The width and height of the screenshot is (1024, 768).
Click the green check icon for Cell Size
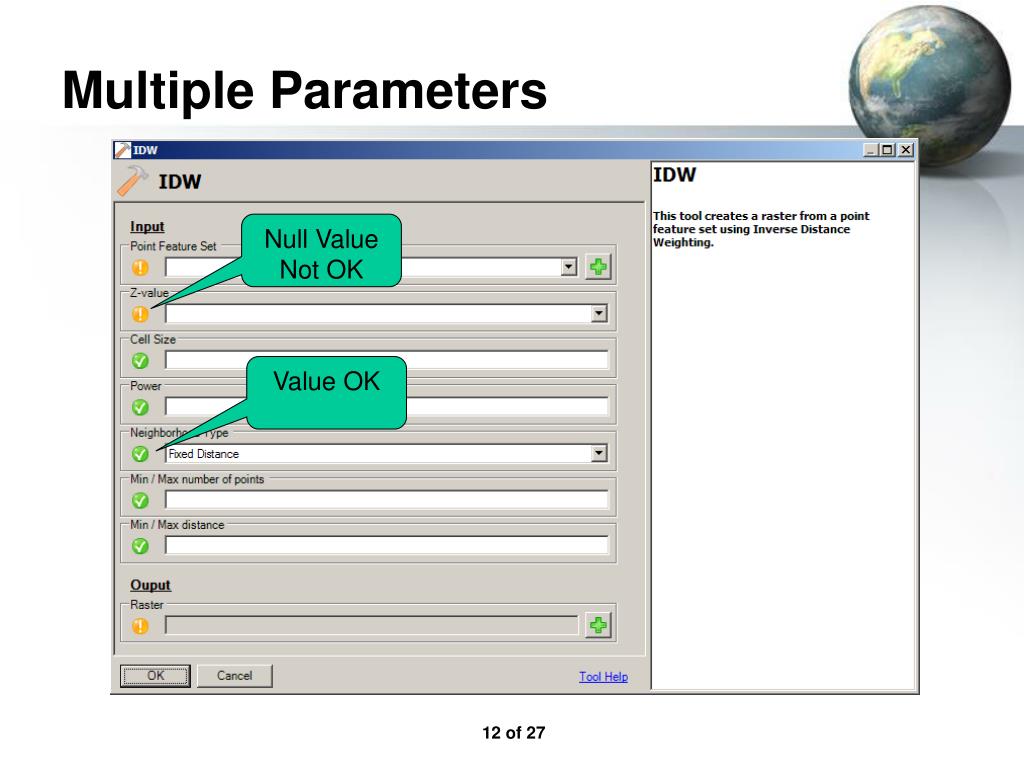[x=140, y=360]
